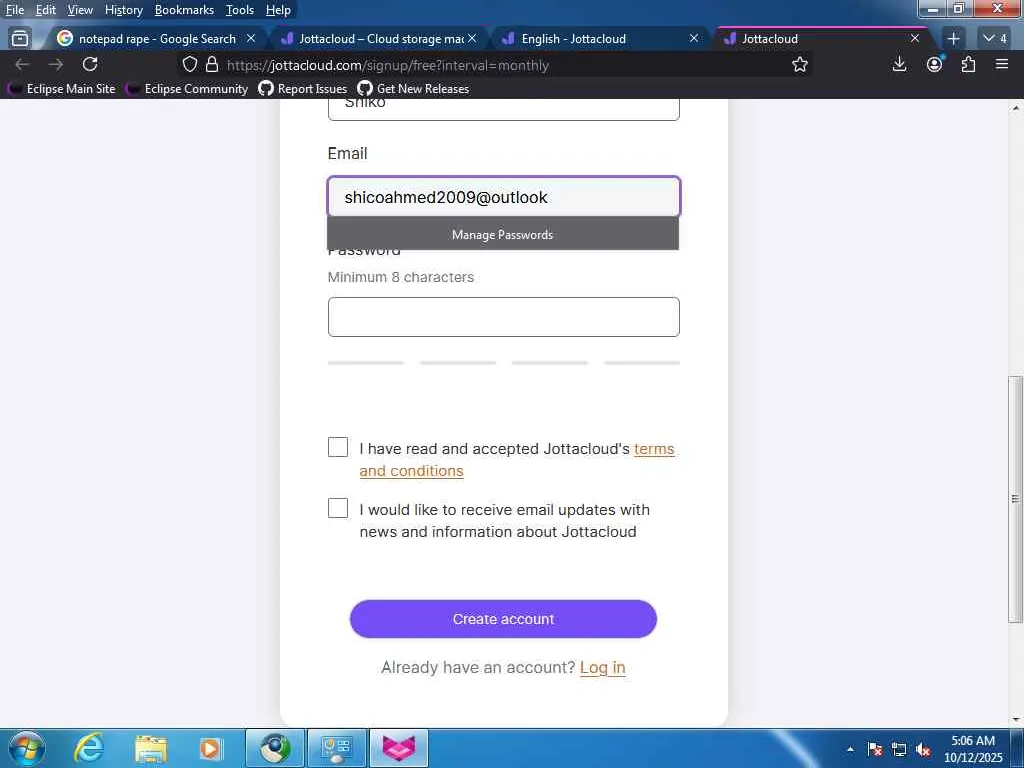Show hidden system tray icons

coord(850,749)
